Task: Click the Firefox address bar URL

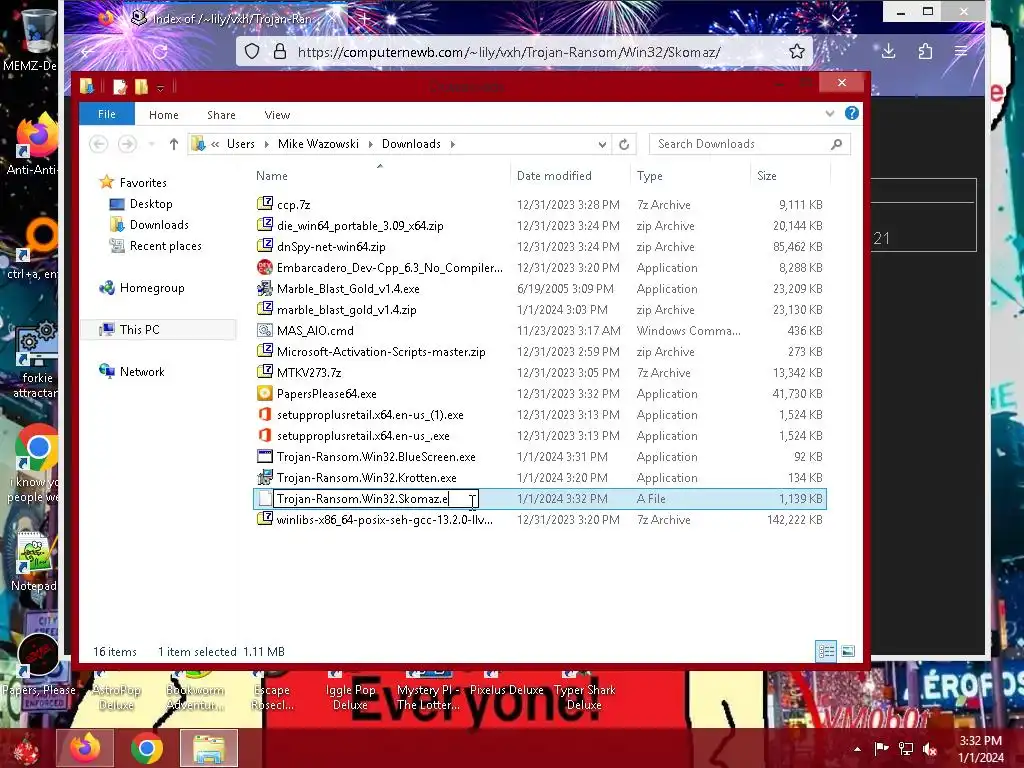Action: [509, 52]
